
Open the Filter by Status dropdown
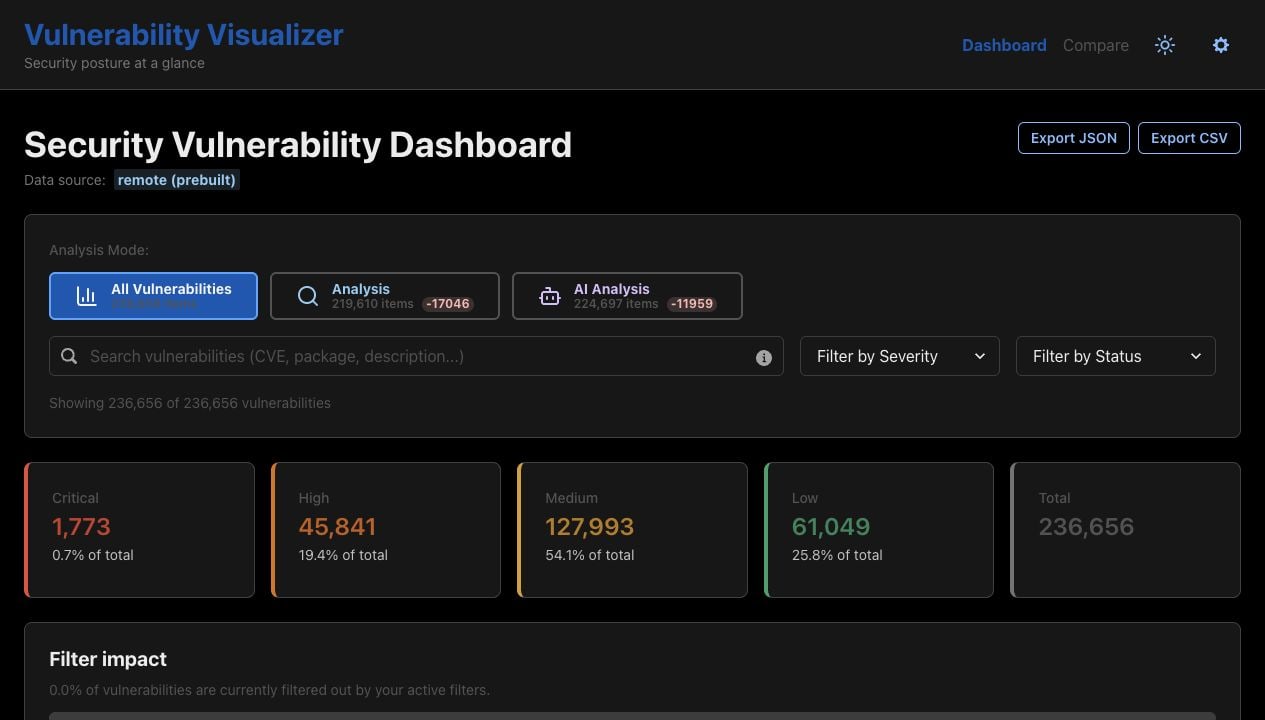coord(1116,356)
